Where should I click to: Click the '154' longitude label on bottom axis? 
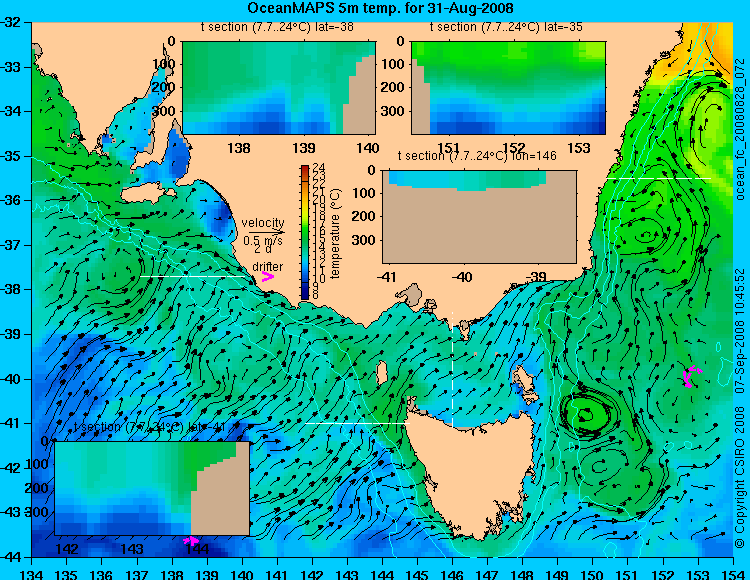point(732,574)
